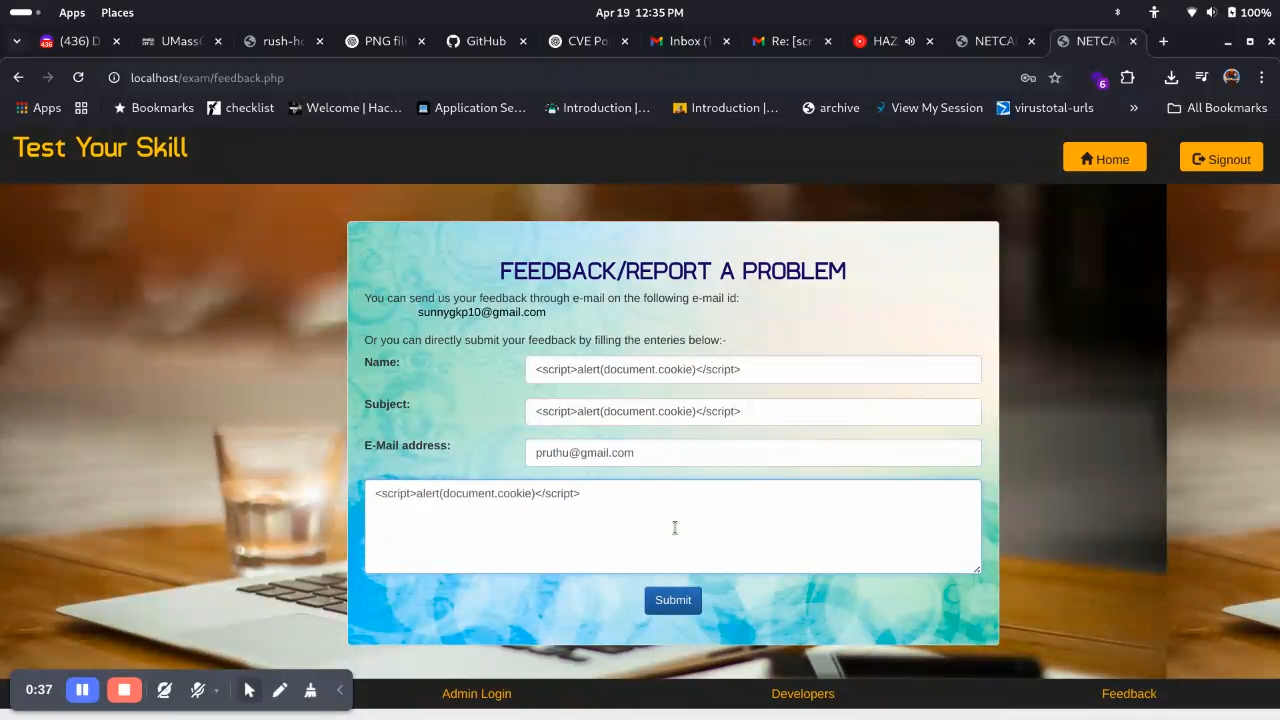Open the All Bookmarks folder
1280x720 pixels.
[1217, 108]
